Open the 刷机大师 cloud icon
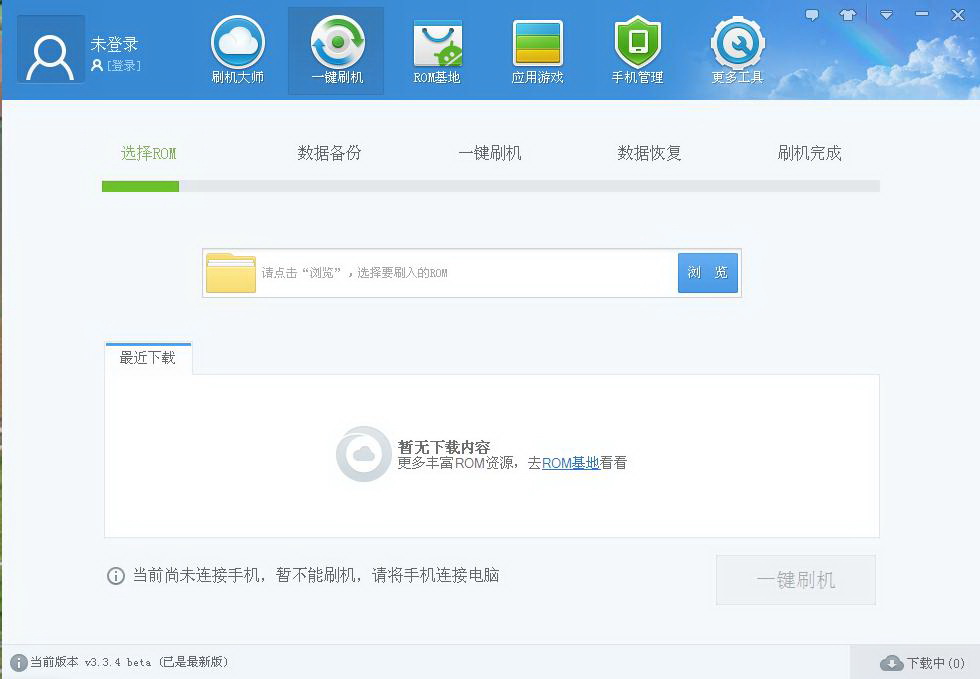 pos(238,51)
